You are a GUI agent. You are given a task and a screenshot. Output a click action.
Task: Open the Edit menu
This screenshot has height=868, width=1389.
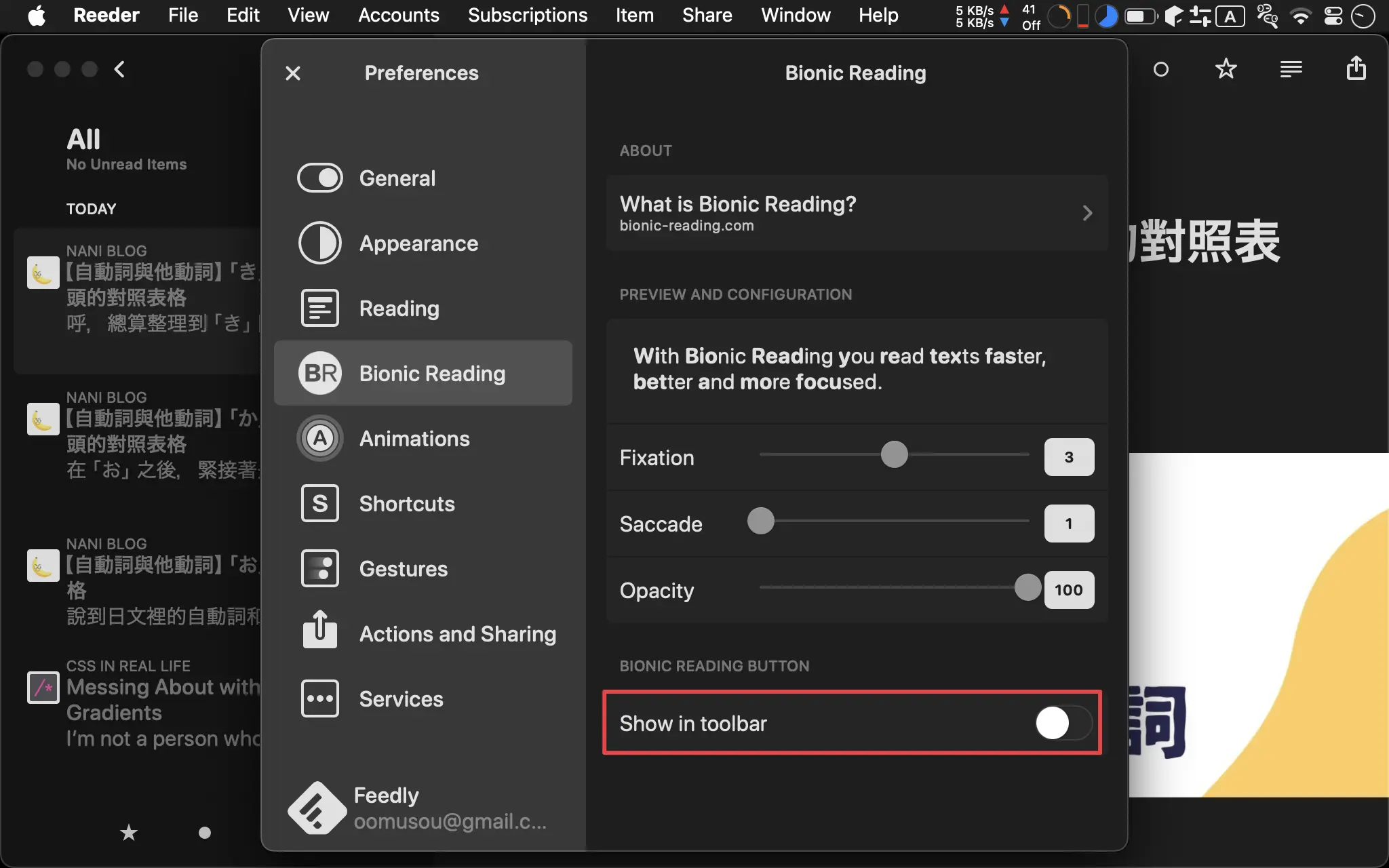point(243,15)
